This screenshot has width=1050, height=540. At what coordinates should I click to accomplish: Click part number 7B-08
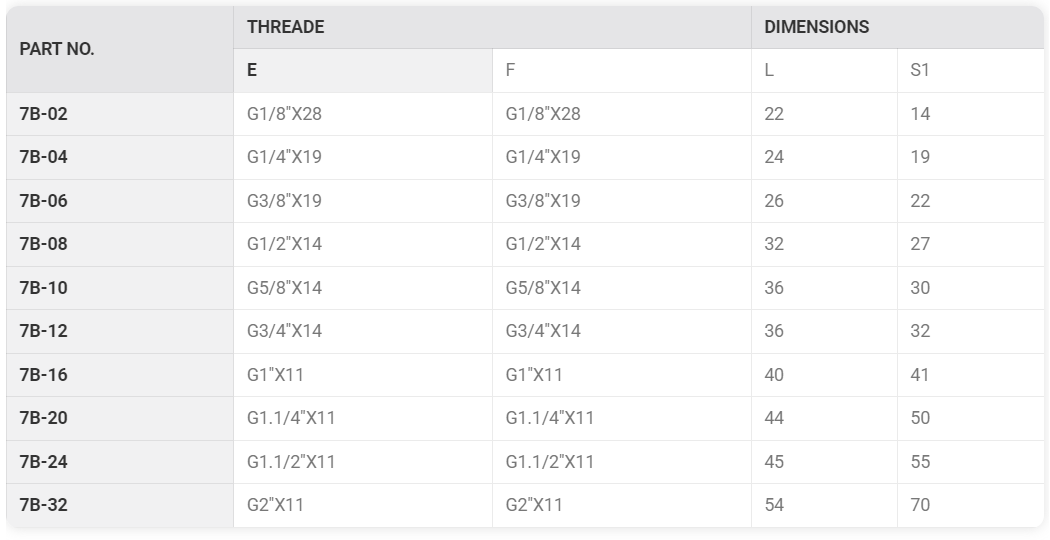(x=120, y=245)
